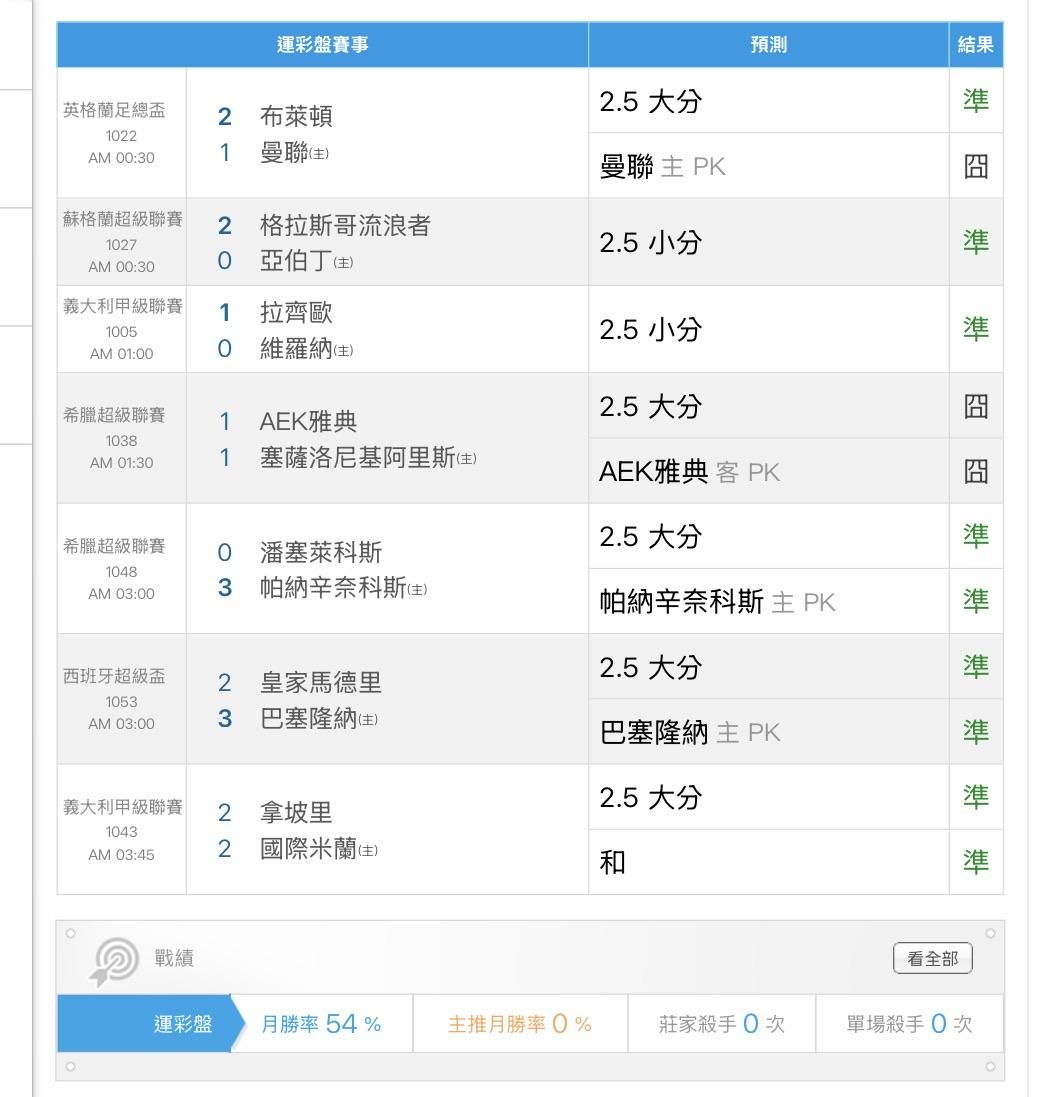Open the 看全部 button

(932, 959)
